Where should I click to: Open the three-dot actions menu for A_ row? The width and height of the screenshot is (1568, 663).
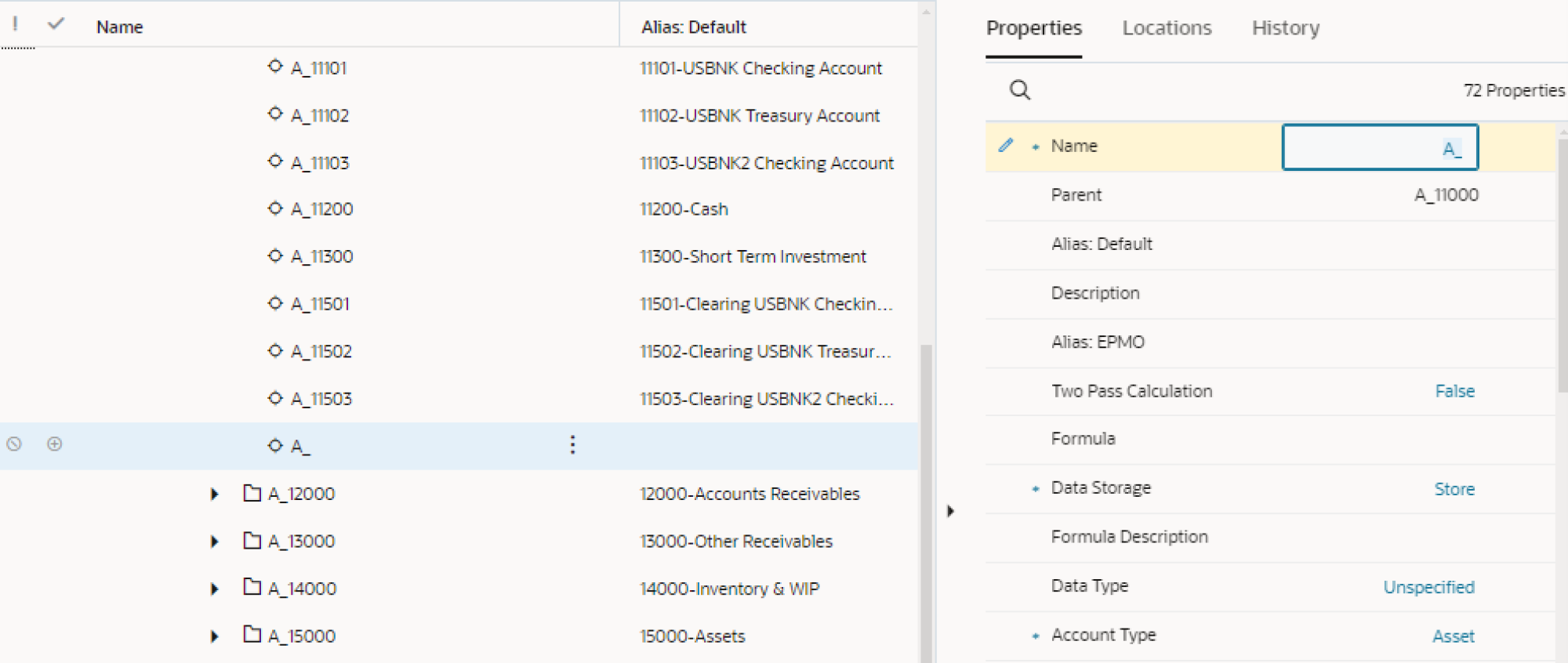click(572, 445)
